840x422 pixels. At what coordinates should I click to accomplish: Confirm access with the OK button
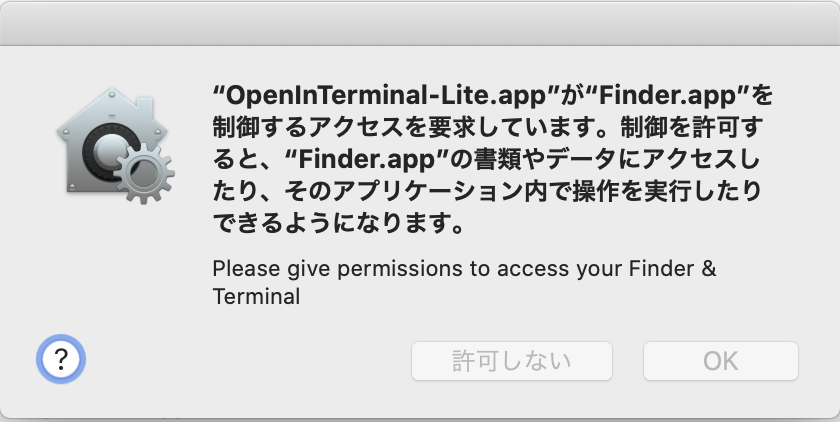[720, 361]
